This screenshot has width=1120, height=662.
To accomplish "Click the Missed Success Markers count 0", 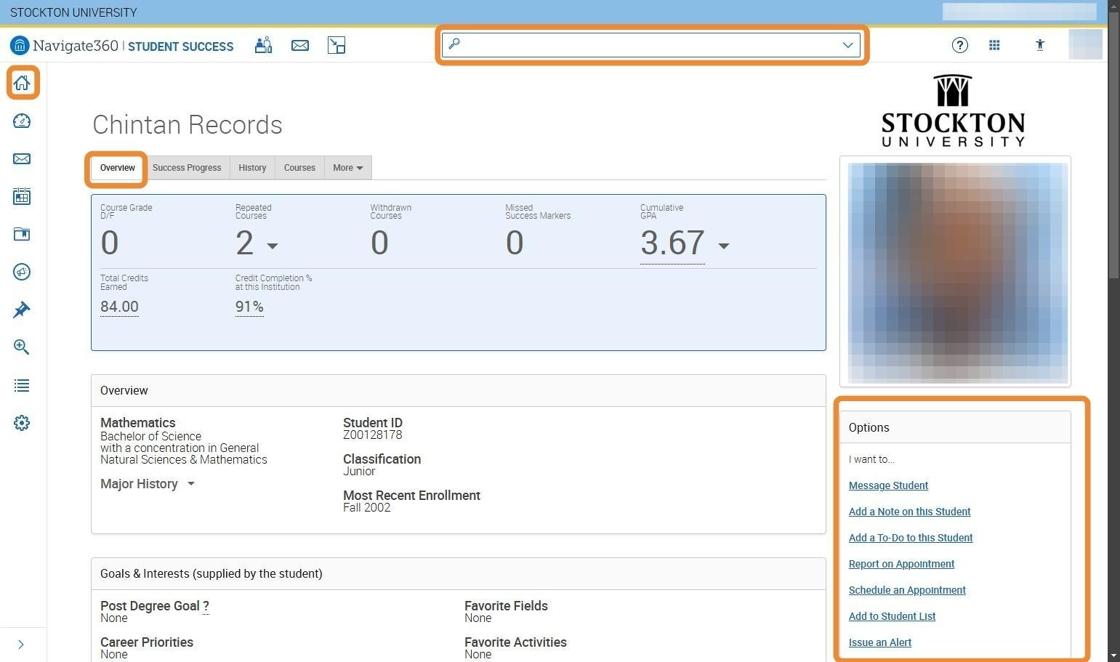I will click(x=514, y=243).
